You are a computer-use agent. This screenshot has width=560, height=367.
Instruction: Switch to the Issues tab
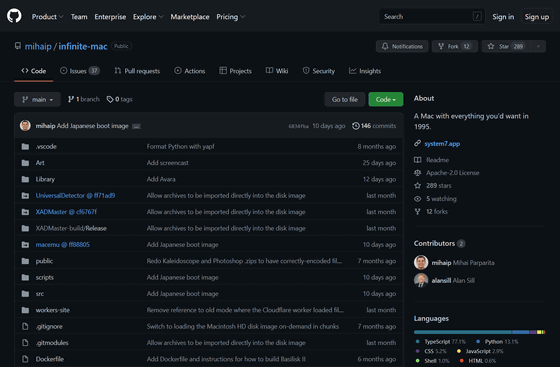point(80,71)
